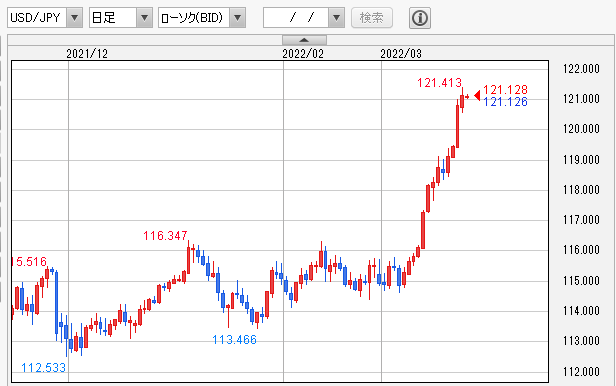
Task: Open the USD/JPY currency pair dropdown
Action: coord(45,18)
